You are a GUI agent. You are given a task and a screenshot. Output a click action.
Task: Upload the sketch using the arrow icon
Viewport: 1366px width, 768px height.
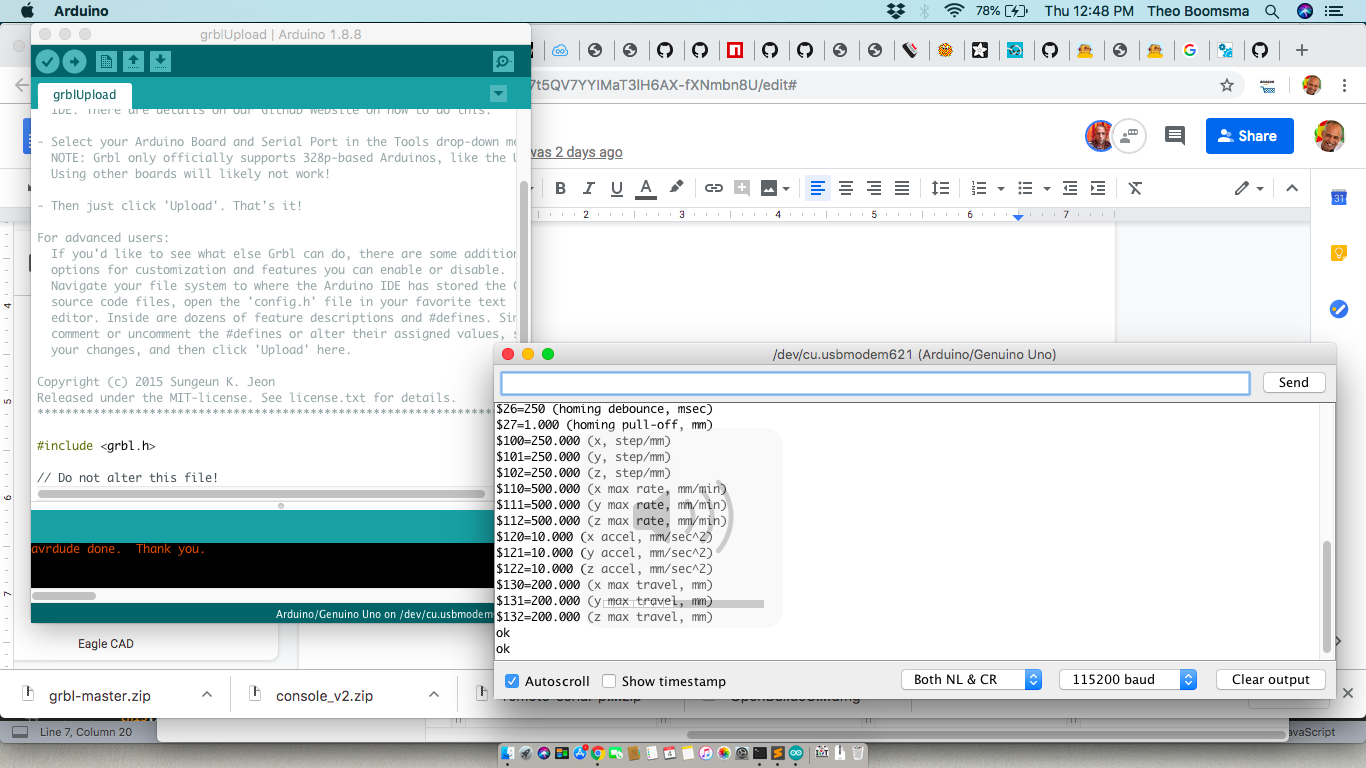(73, 61)
